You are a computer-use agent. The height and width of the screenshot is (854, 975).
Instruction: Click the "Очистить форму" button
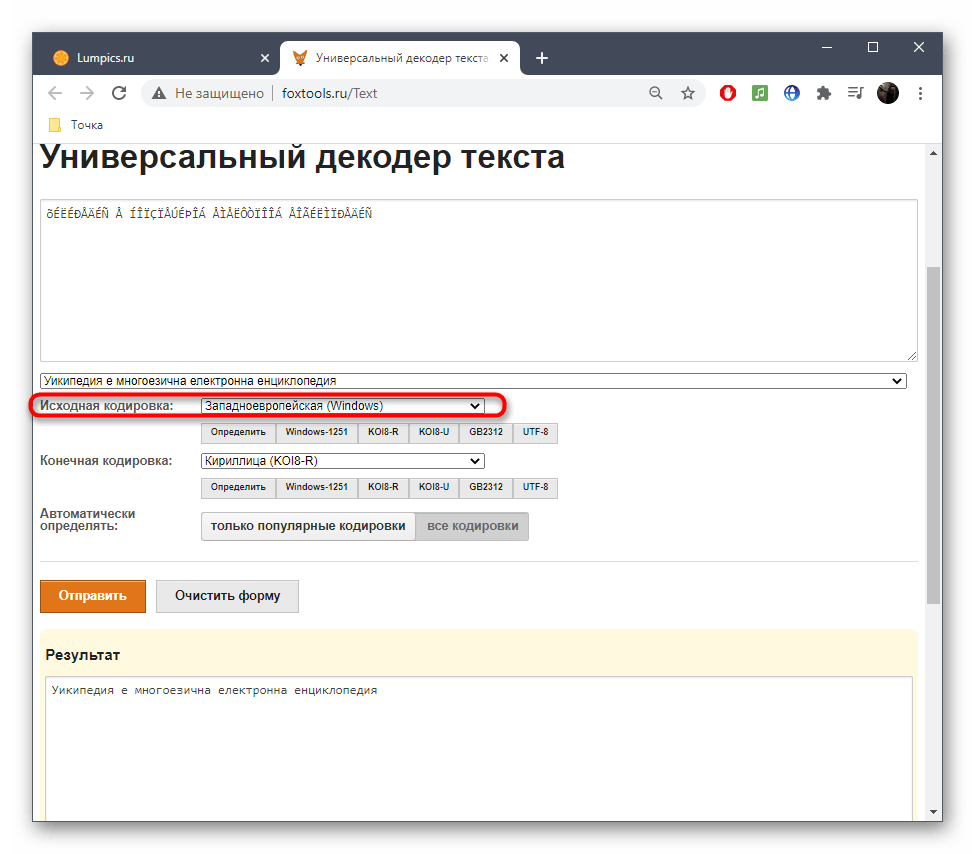coord(227,596)
